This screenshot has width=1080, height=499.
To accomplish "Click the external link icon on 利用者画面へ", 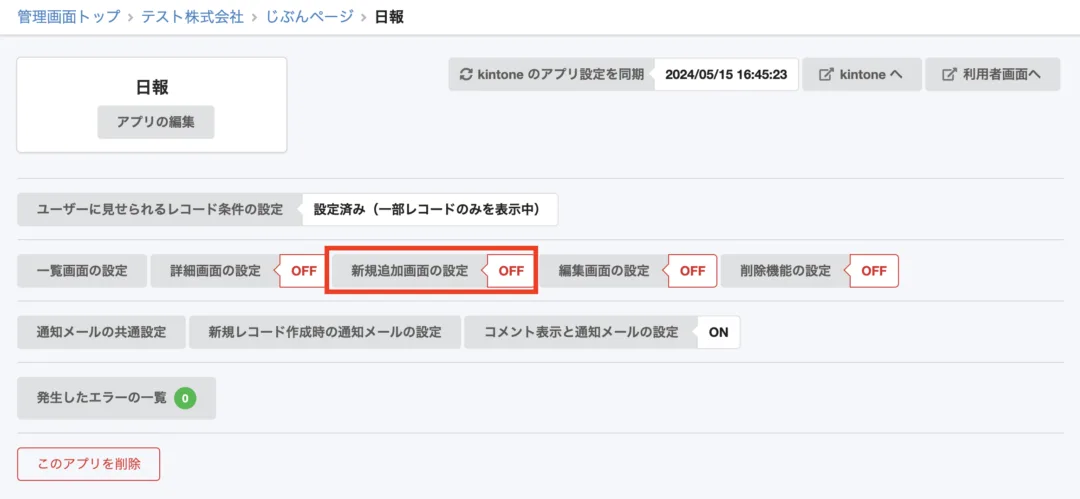I will pyautogui.click(x=948, y=74).
